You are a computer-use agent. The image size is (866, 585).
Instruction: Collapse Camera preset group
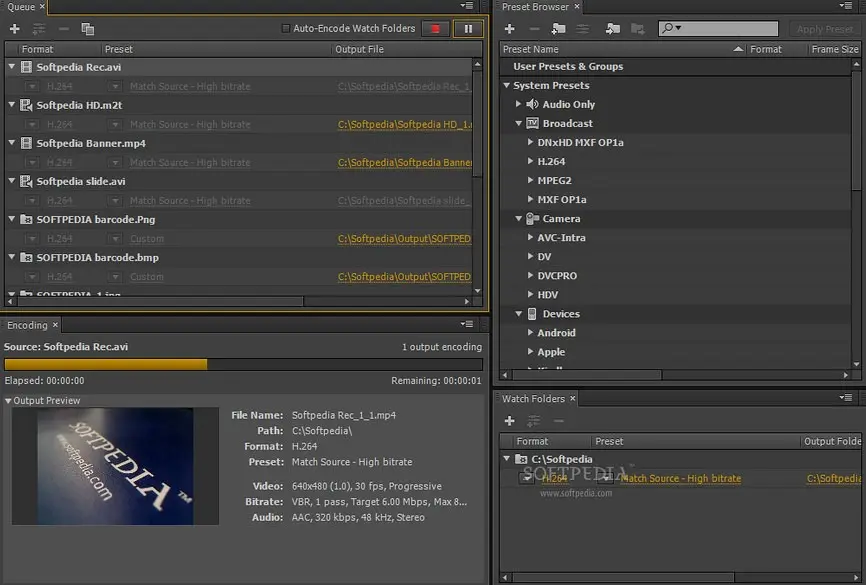[x=518, y=218]
